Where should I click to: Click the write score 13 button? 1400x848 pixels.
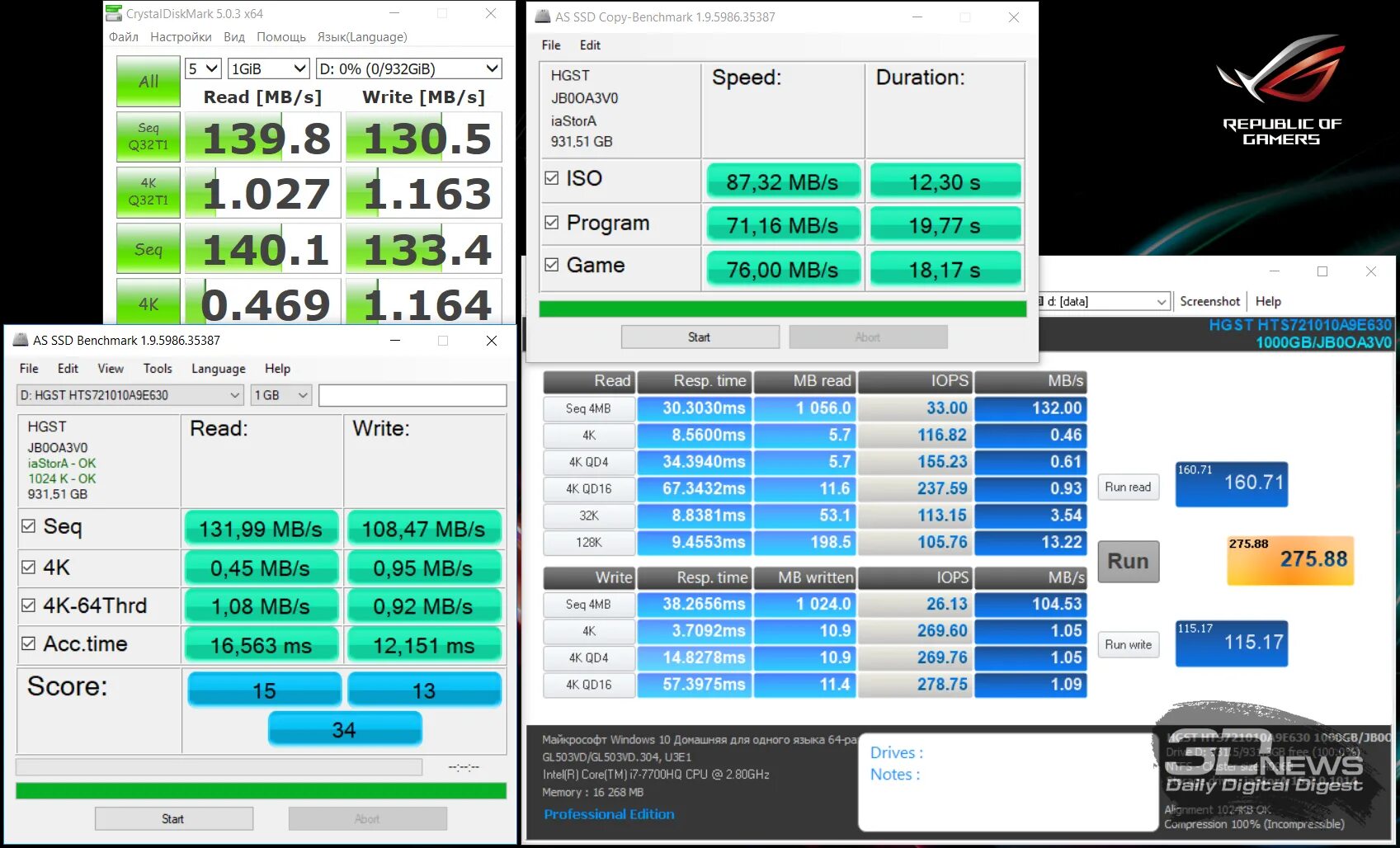(x=424, y=690)
